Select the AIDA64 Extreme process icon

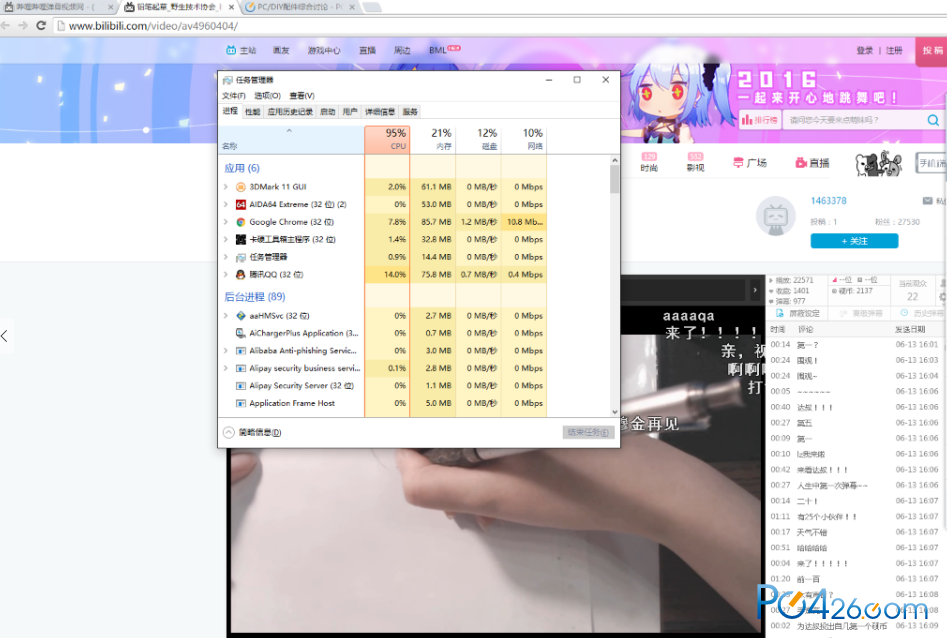[x=240, y=204]
